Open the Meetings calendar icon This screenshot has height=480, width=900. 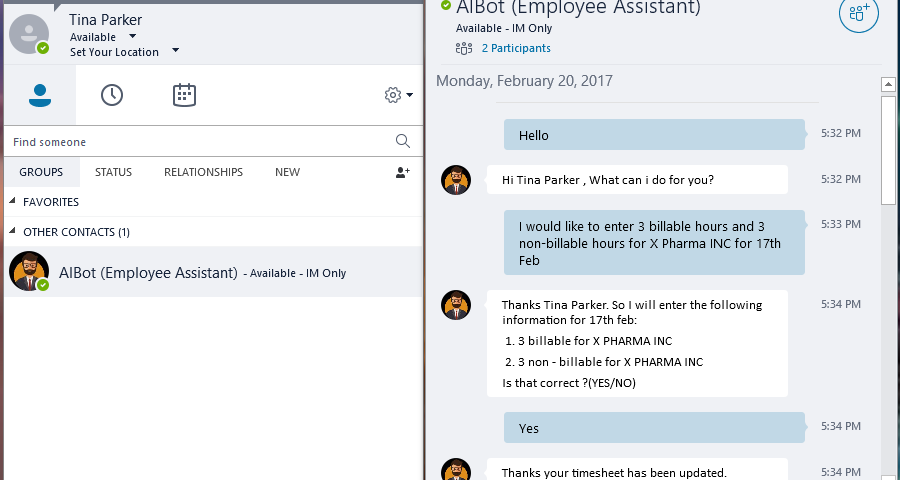point(184,95)
